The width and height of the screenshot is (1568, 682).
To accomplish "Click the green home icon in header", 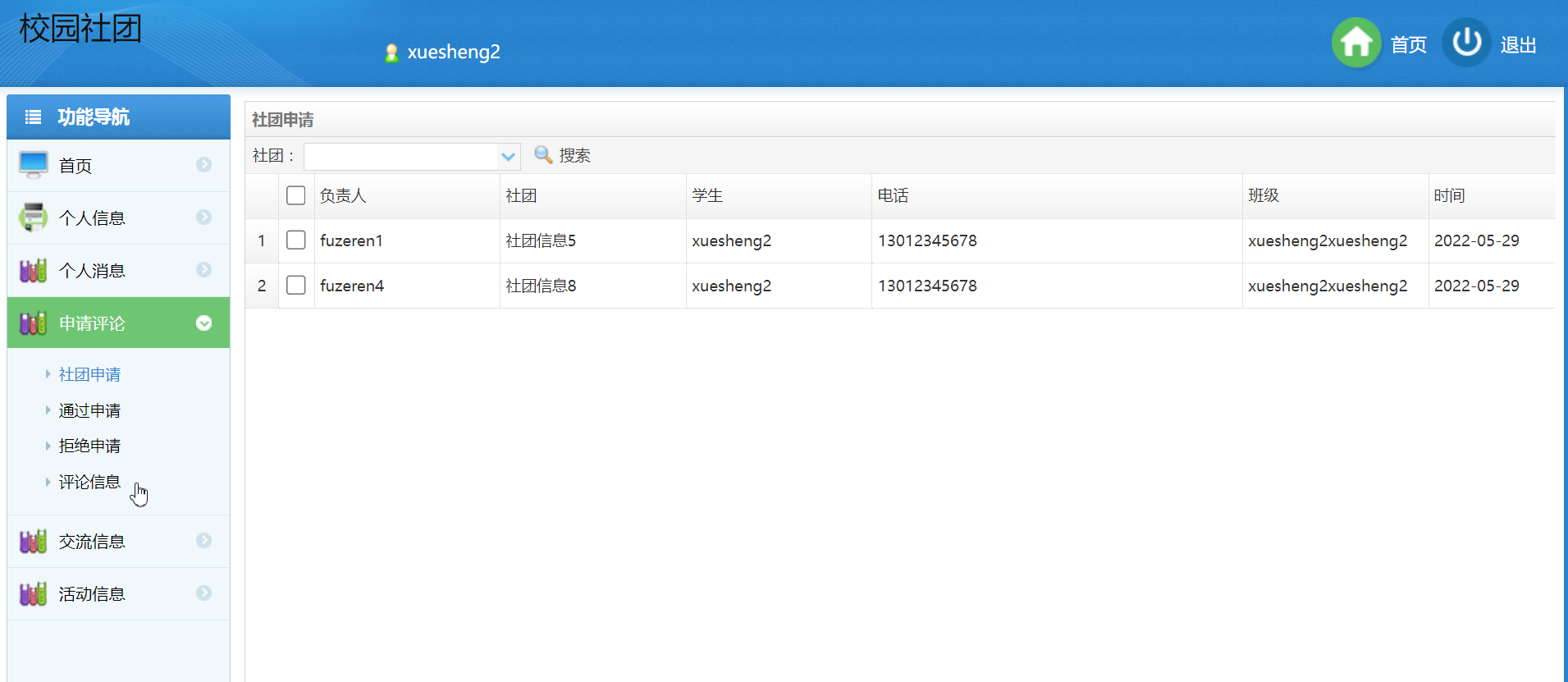I will (x=1356, y=43).
